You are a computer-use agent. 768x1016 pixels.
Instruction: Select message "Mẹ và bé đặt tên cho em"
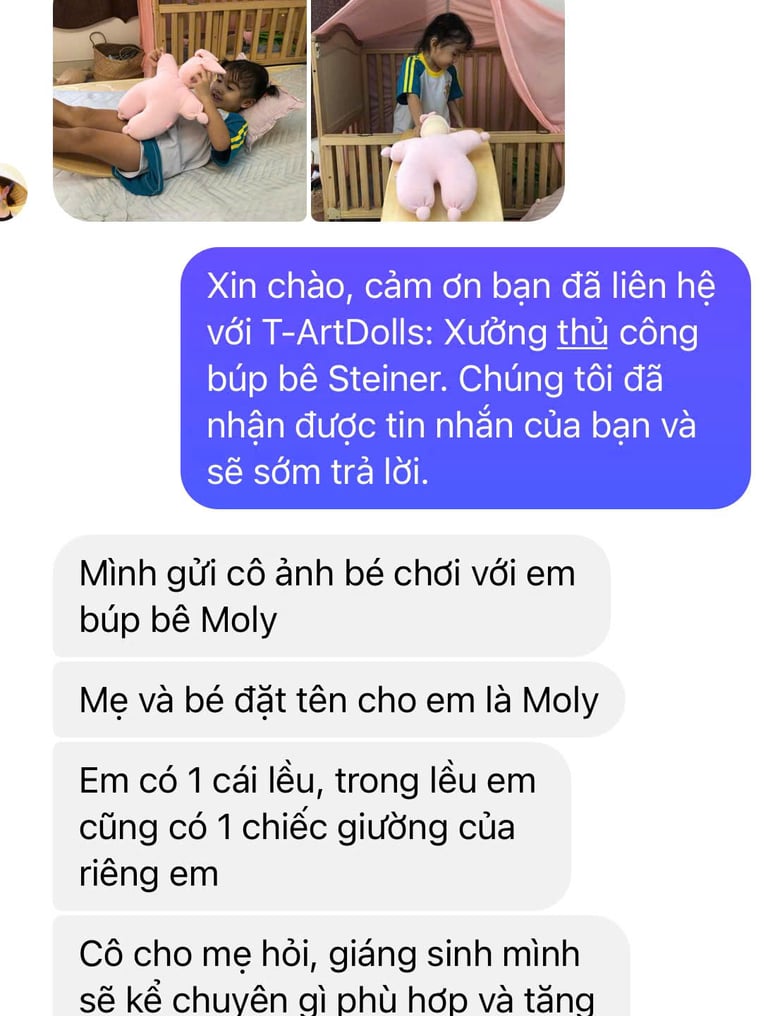point(338,700)
